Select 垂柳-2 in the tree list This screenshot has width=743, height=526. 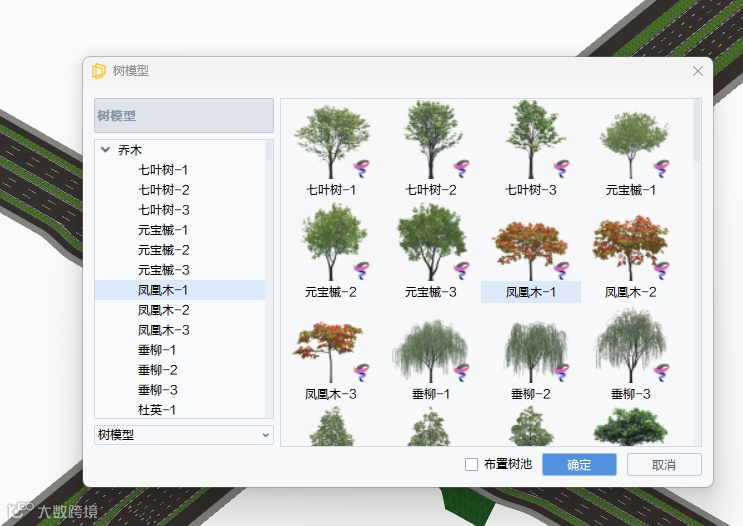point(157,370)
